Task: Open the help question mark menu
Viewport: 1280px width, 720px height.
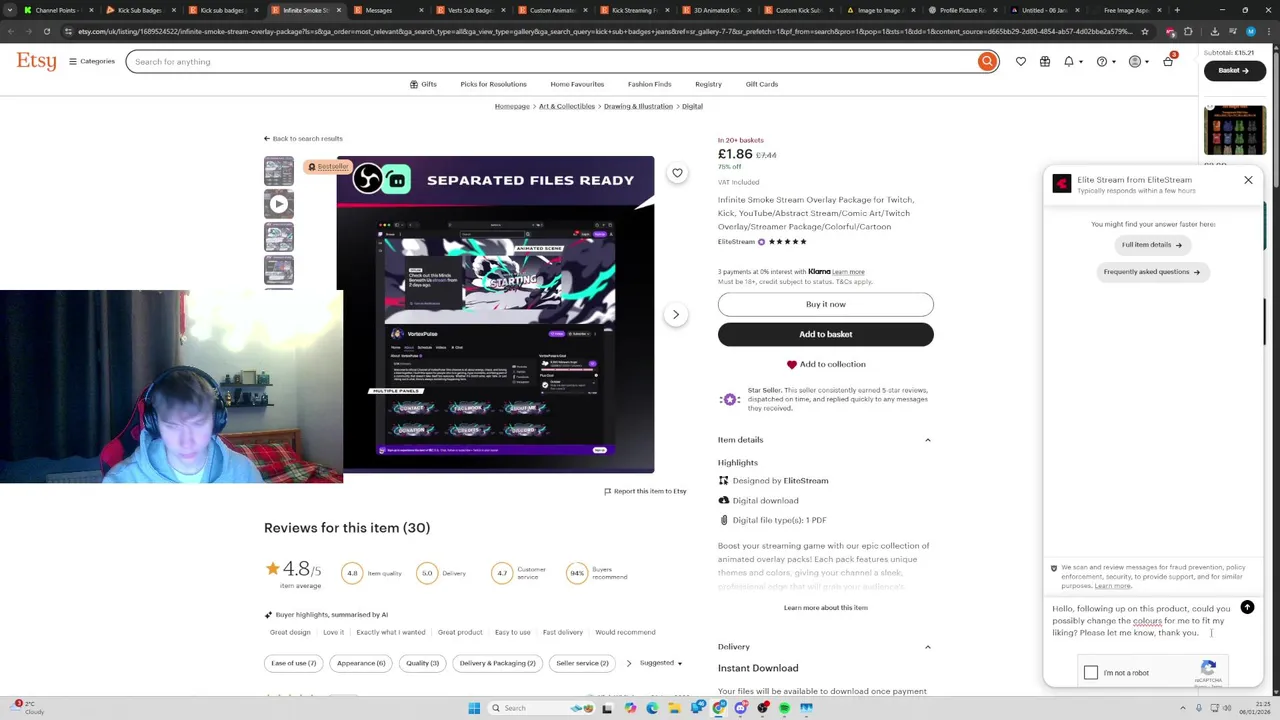Action: click(1104, 62)
